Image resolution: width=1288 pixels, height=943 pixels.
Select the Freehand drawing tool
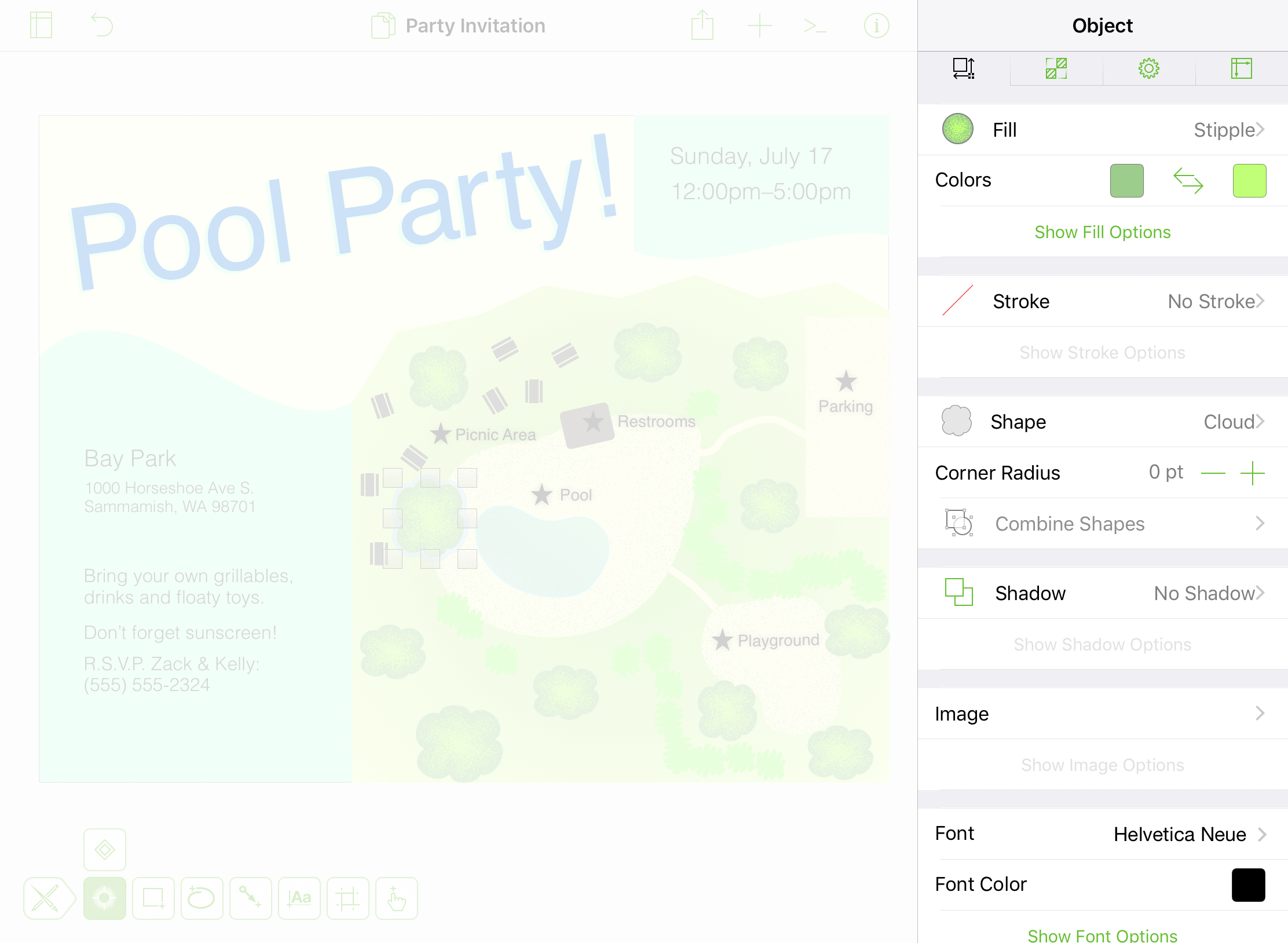[202, 898]
